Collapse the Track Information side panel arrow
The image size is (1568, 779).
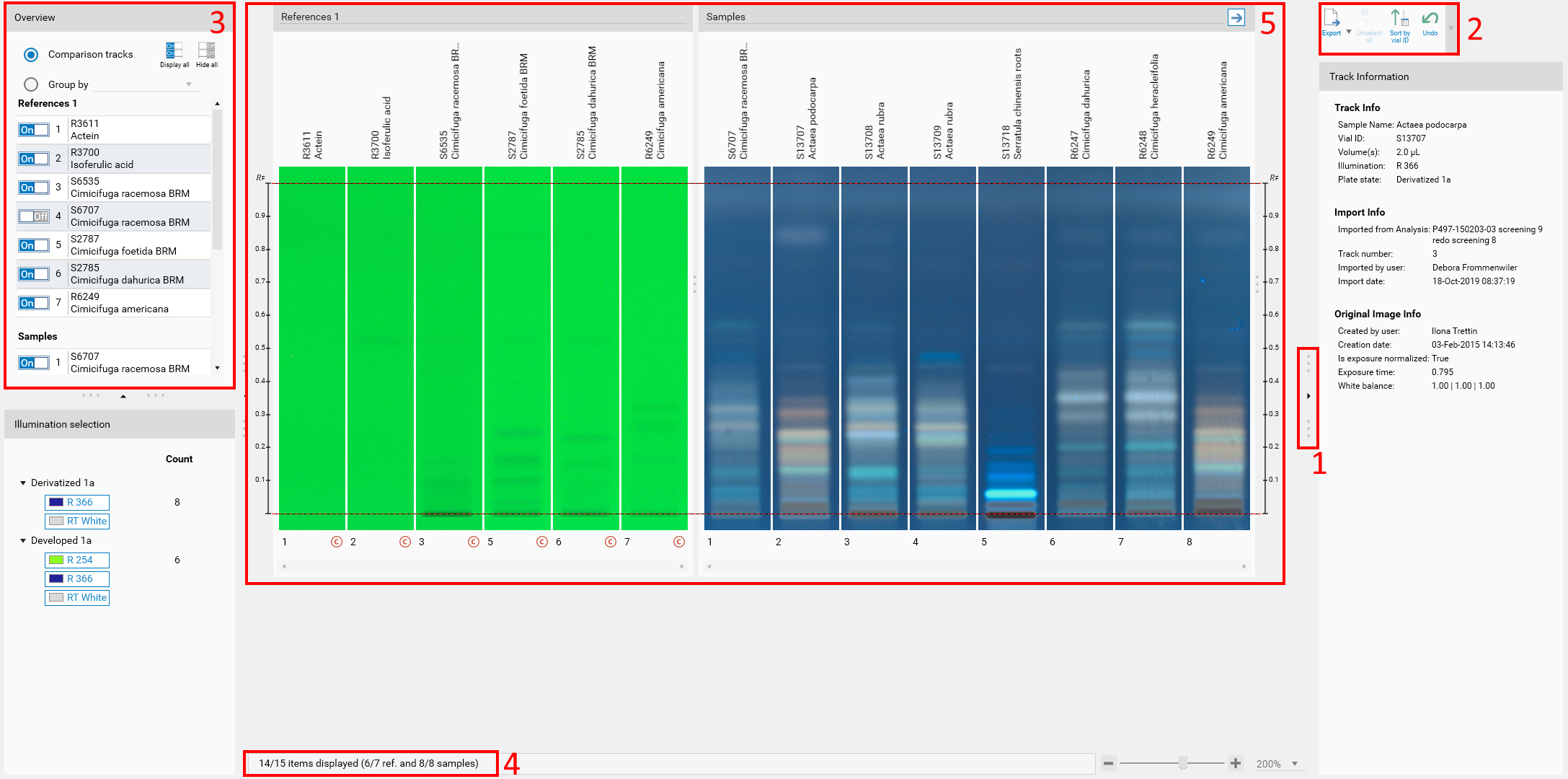1308,396
